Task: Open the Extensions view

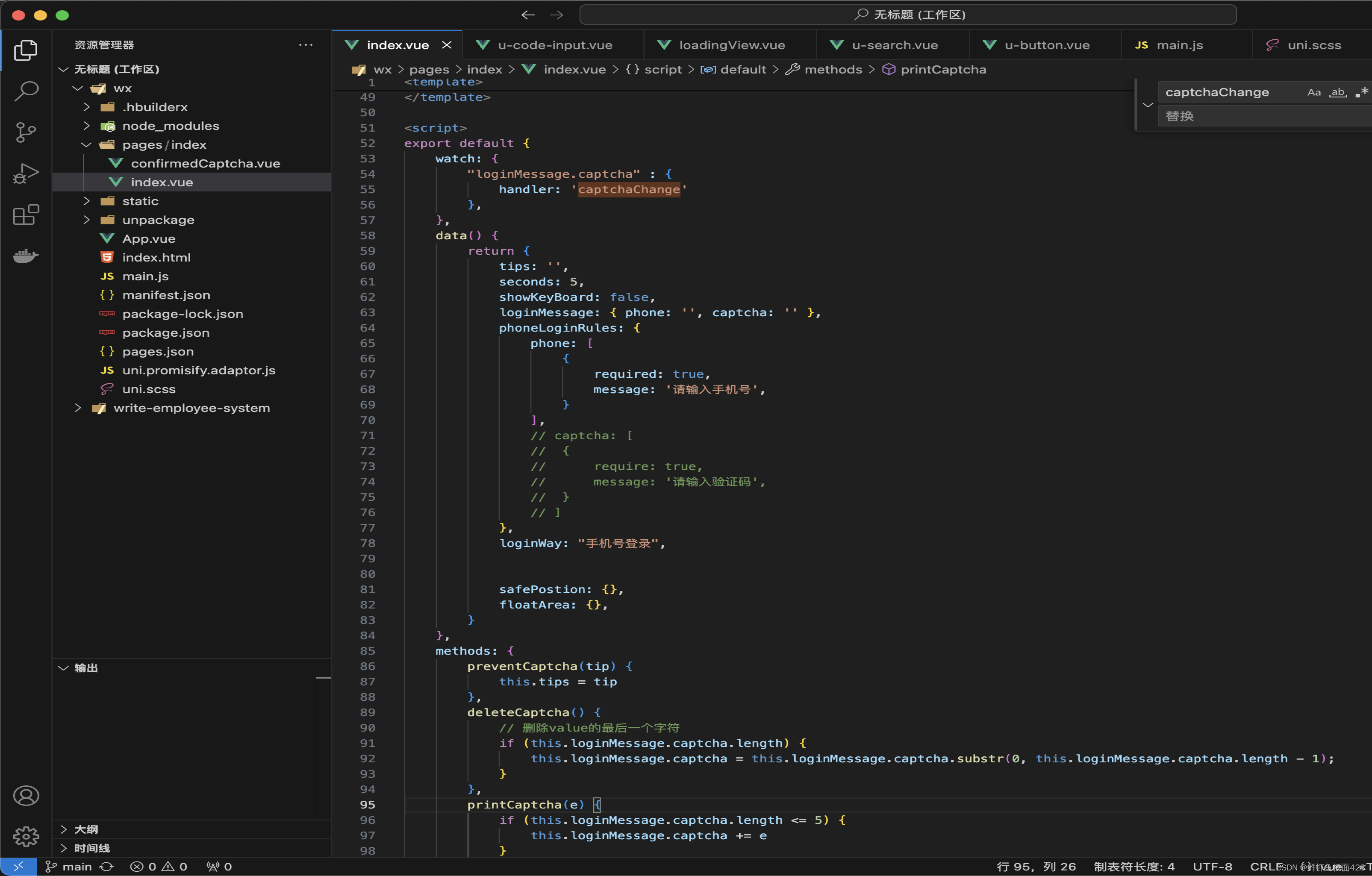Action: point(26,215)
